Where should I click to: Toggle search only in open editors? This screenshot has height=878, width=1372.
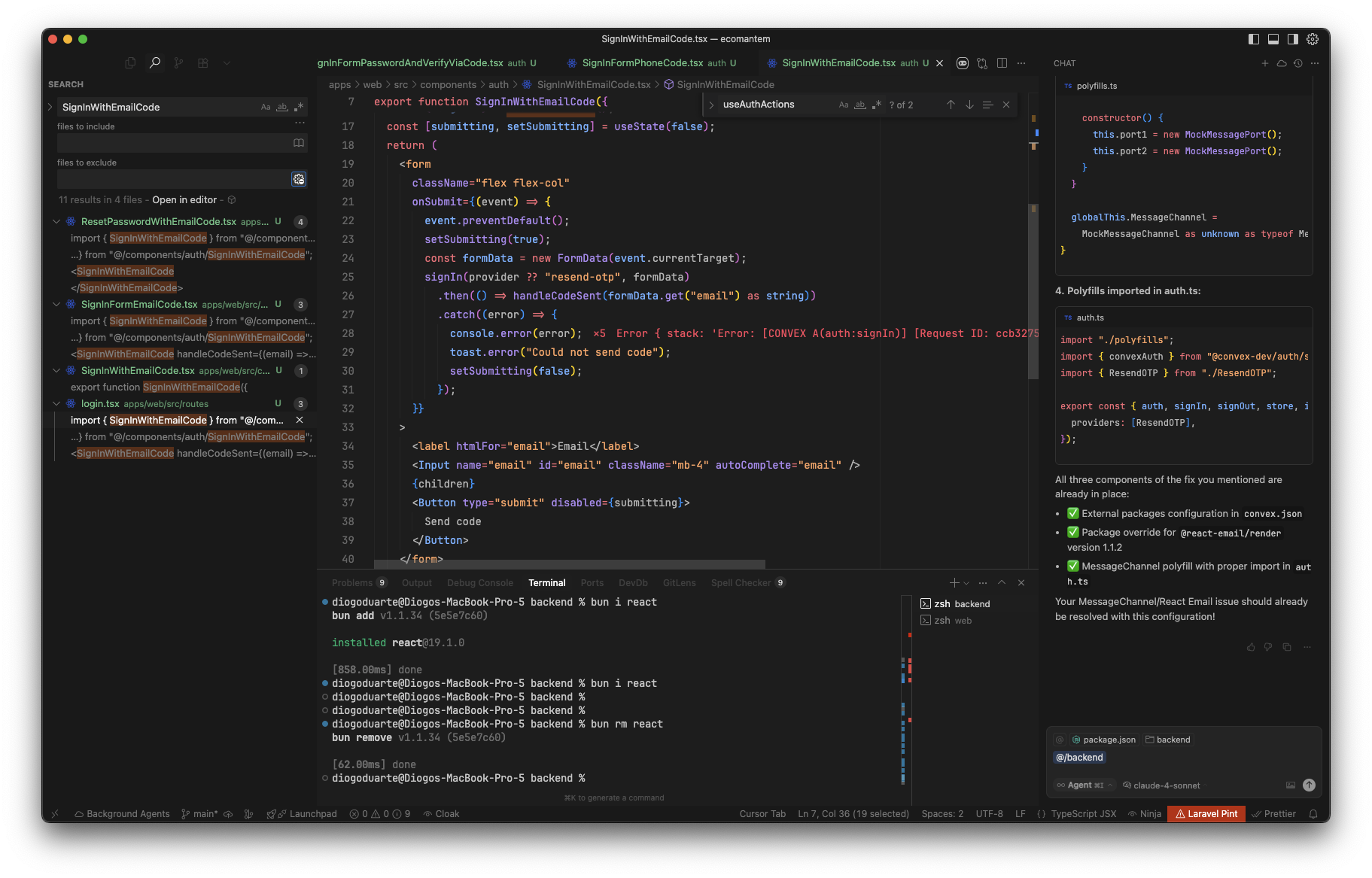(x=299, y=143)
